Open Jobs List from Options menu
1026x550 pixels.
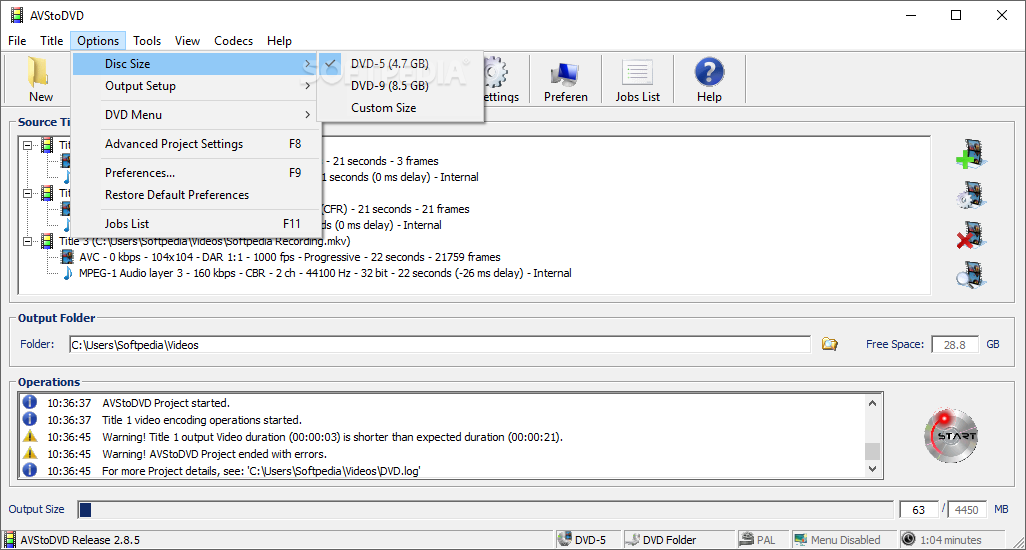[x=195, y=224]
